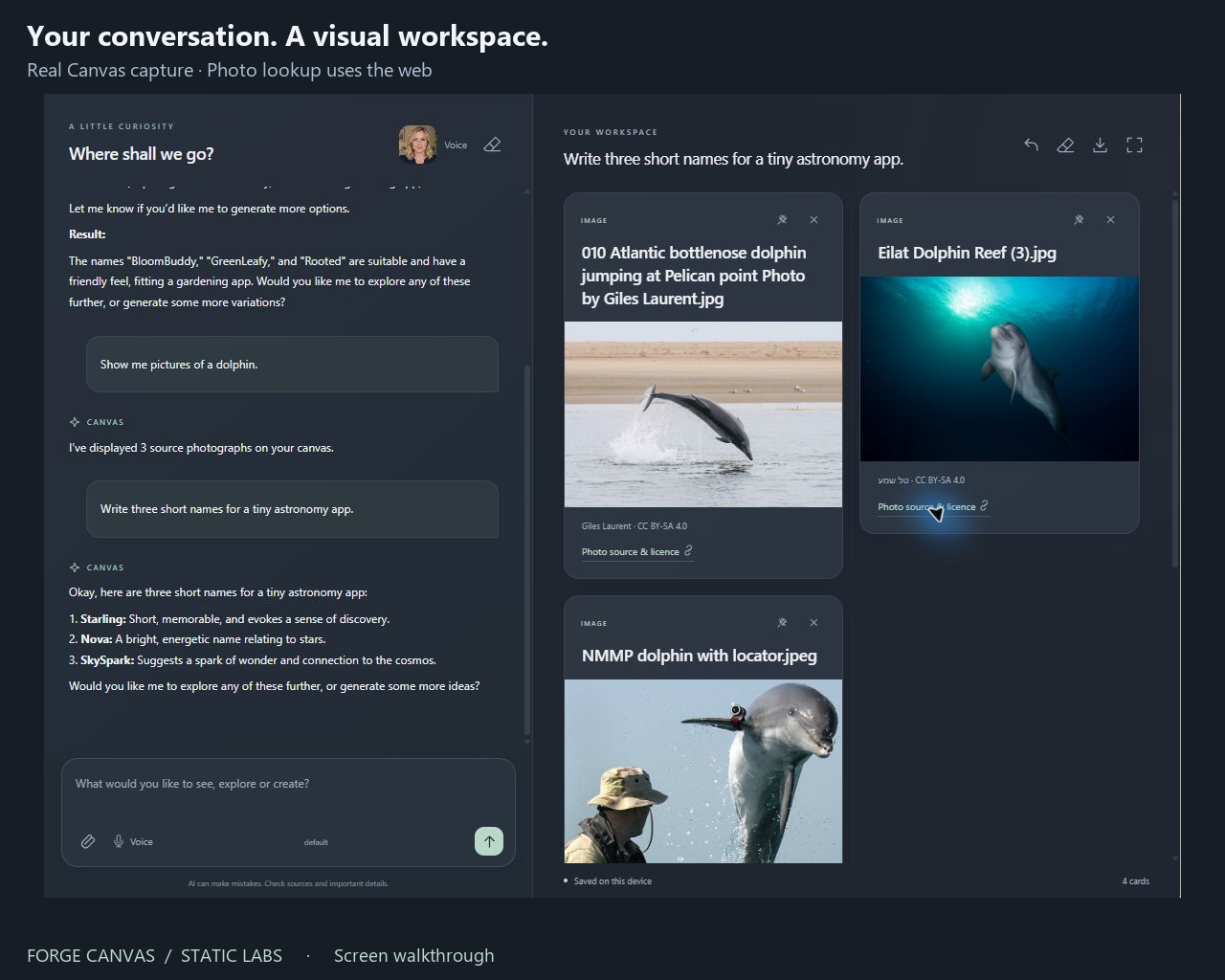Click the astronomy app request bubble in chat
Image resolution: width=1225 pixels, height=980 pixels.
(x=292, y=509)
